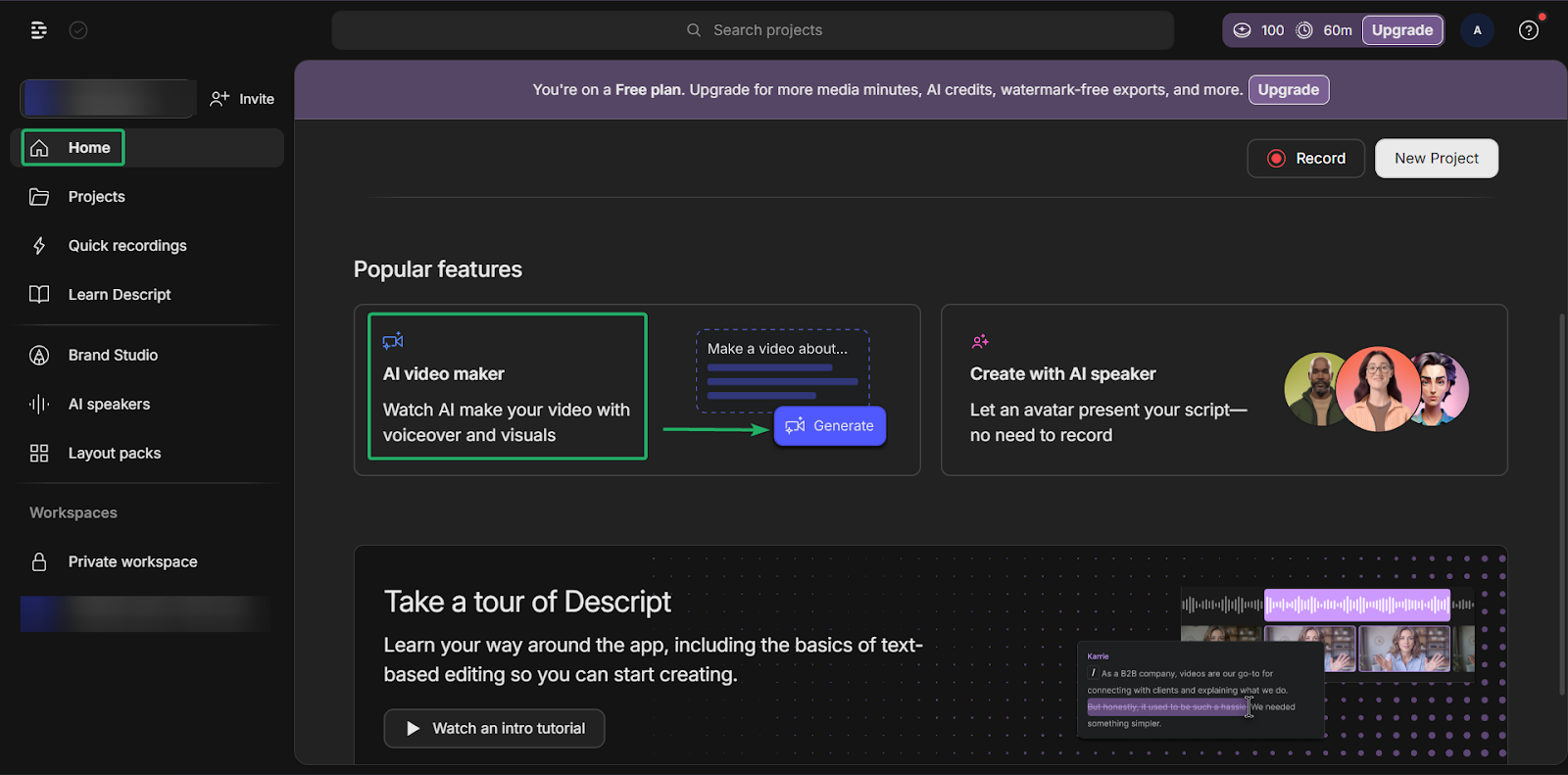Click the Projects folder icon

39,197
